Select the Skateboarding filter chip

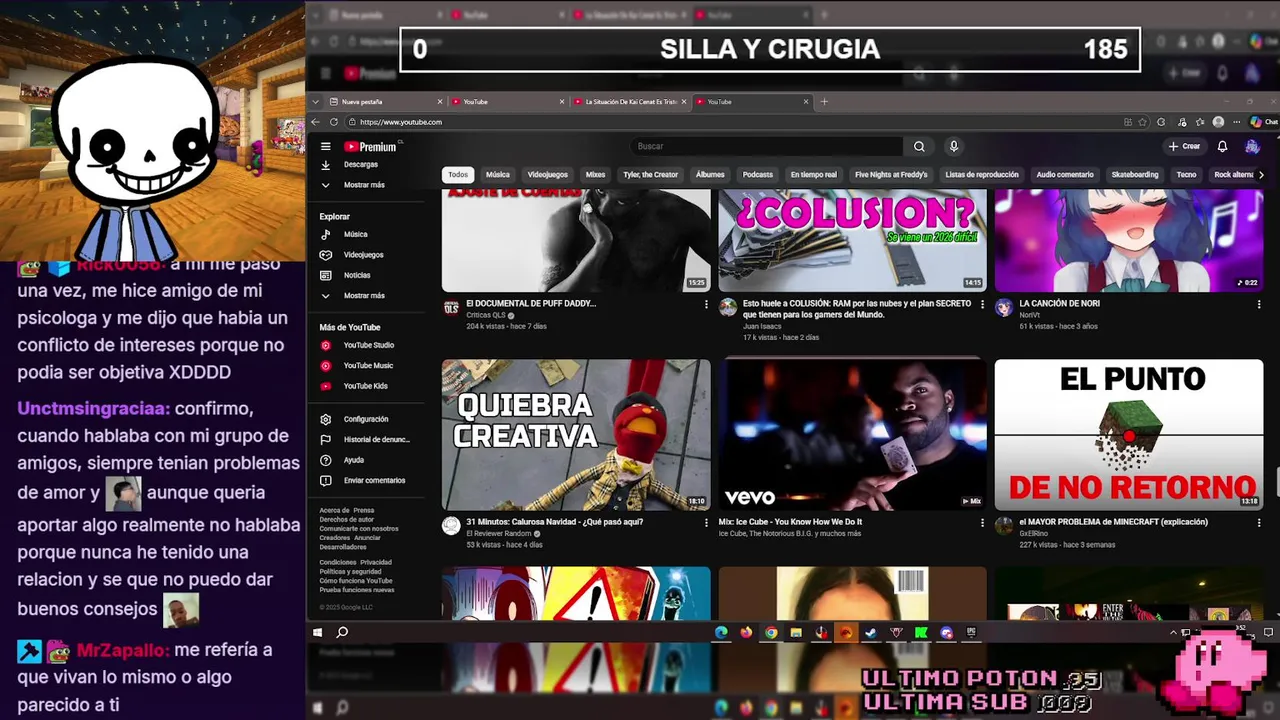1135,175
